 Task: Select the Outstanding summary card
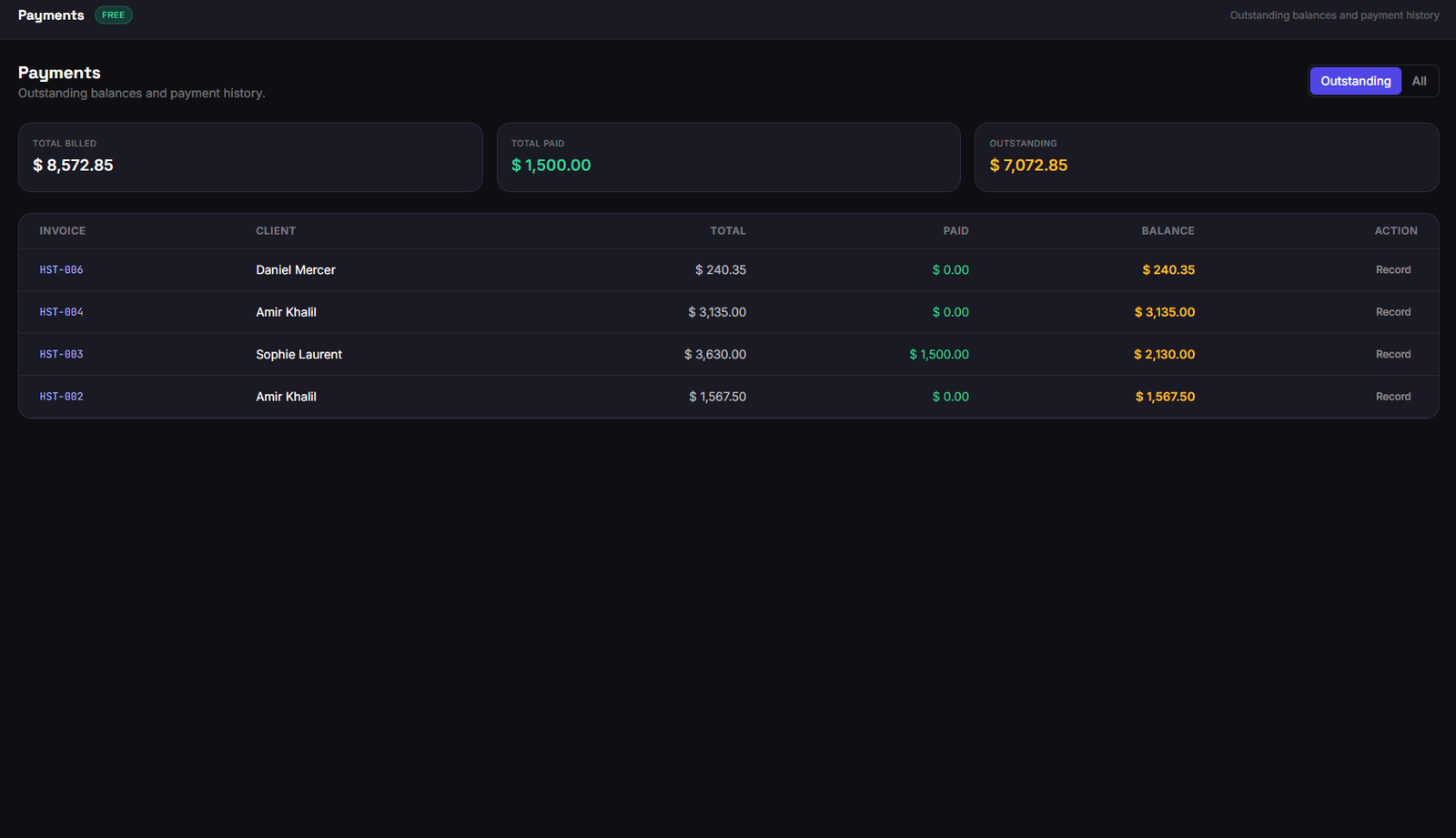[x=1207, y=157]
